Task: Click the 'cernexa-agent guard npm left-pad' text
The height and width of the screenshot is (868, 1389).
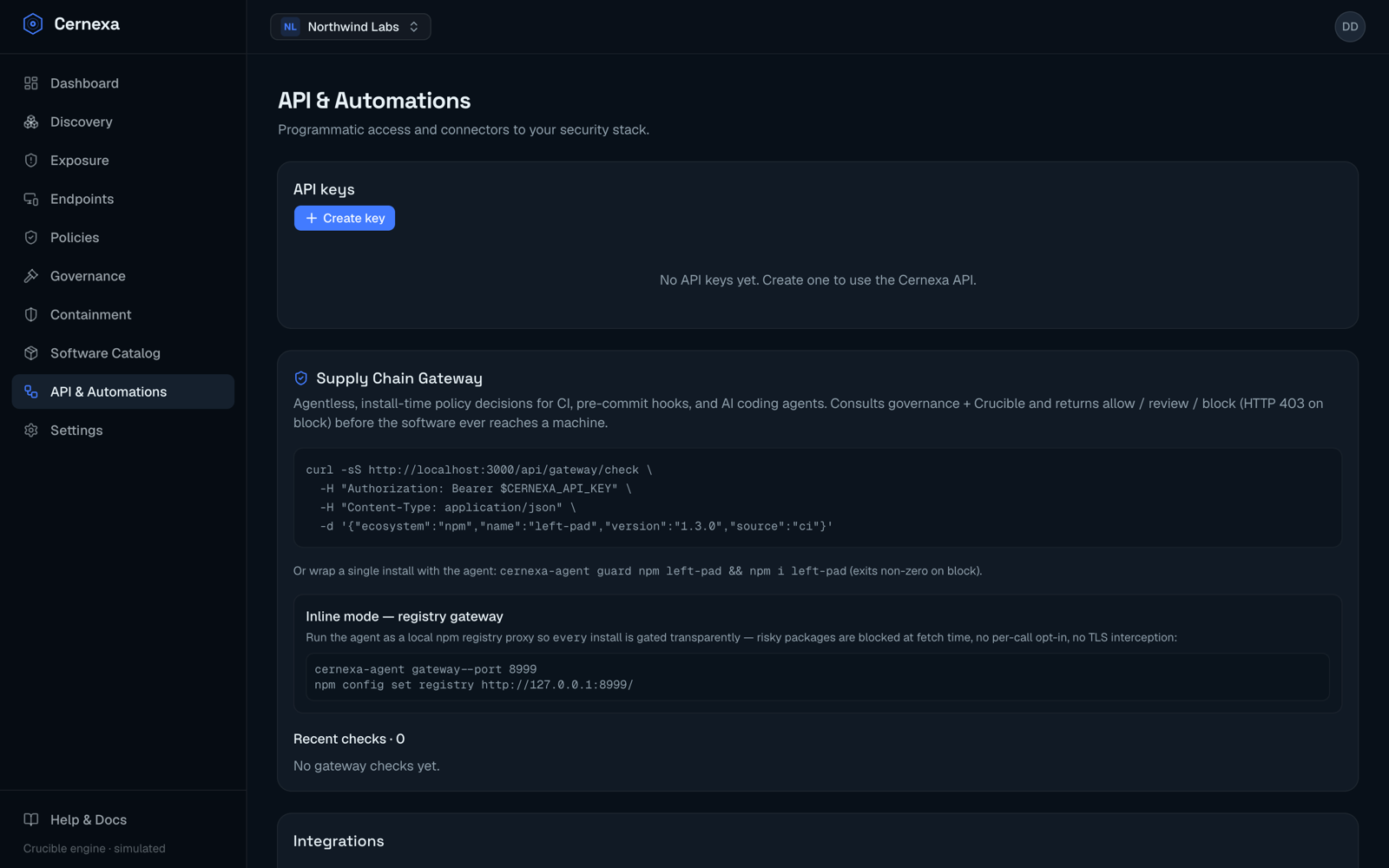Action: (610, 571)
